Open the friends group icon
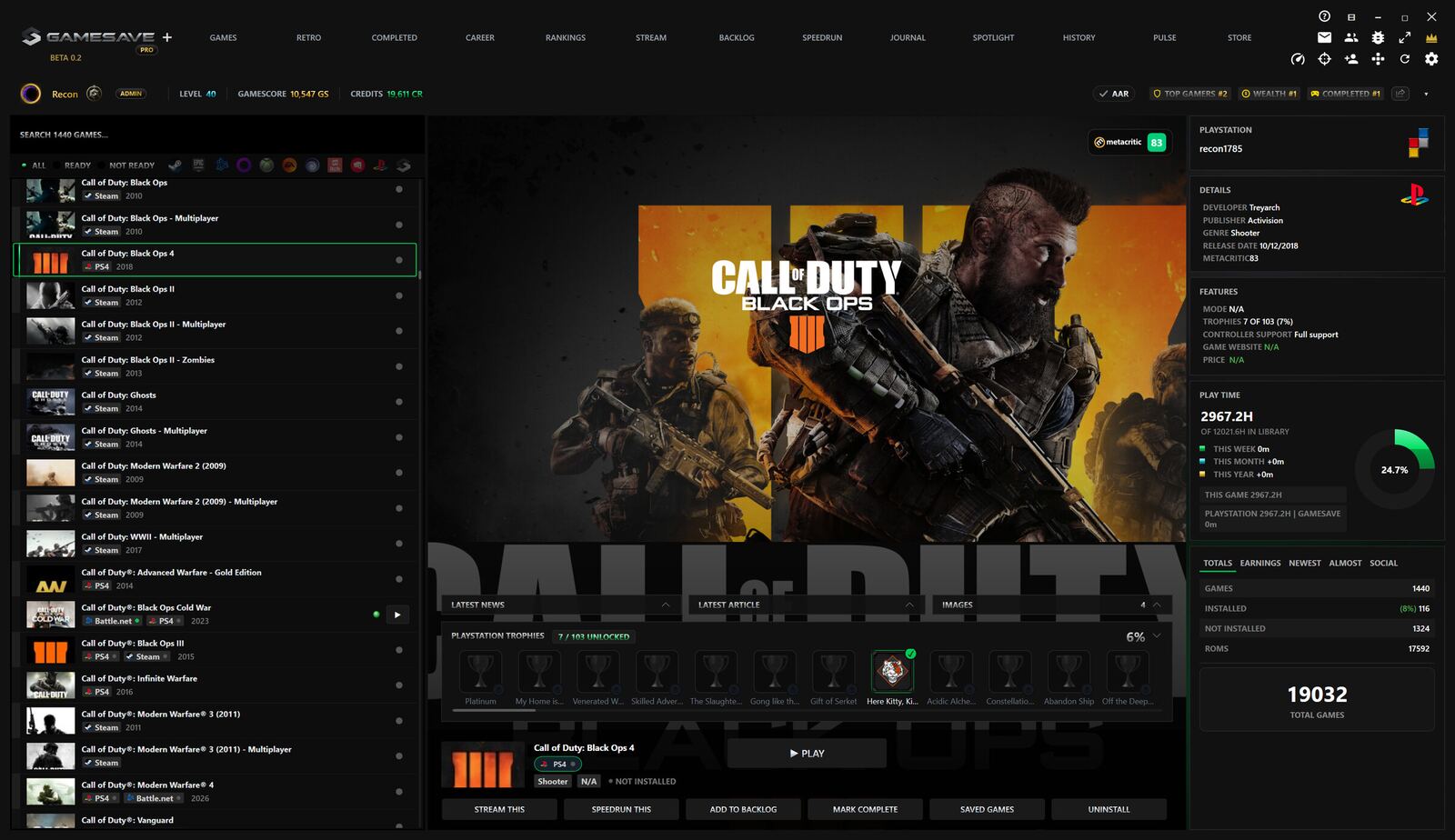Image resolution: width=1455 pixels, height=840 pixels. tap(1351, 37)
